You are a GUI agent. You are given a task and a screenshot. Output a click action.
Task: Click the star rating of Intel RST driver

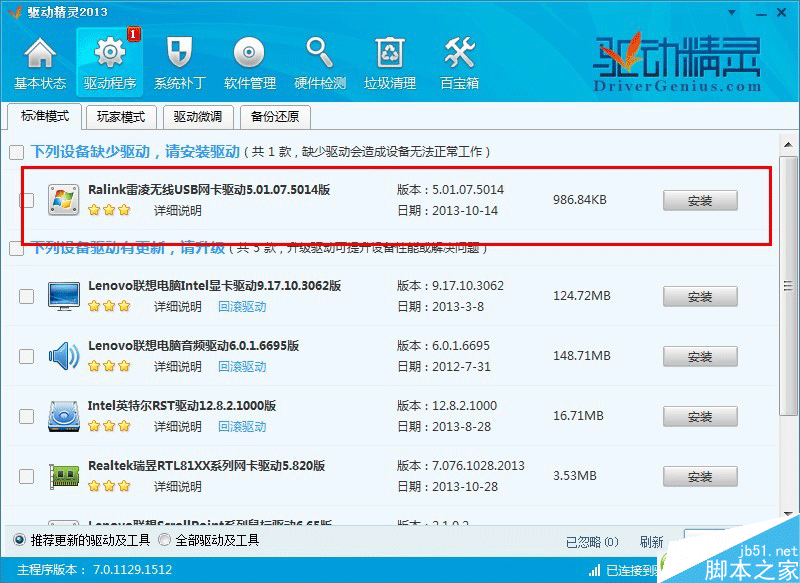[x=109, y=426]
